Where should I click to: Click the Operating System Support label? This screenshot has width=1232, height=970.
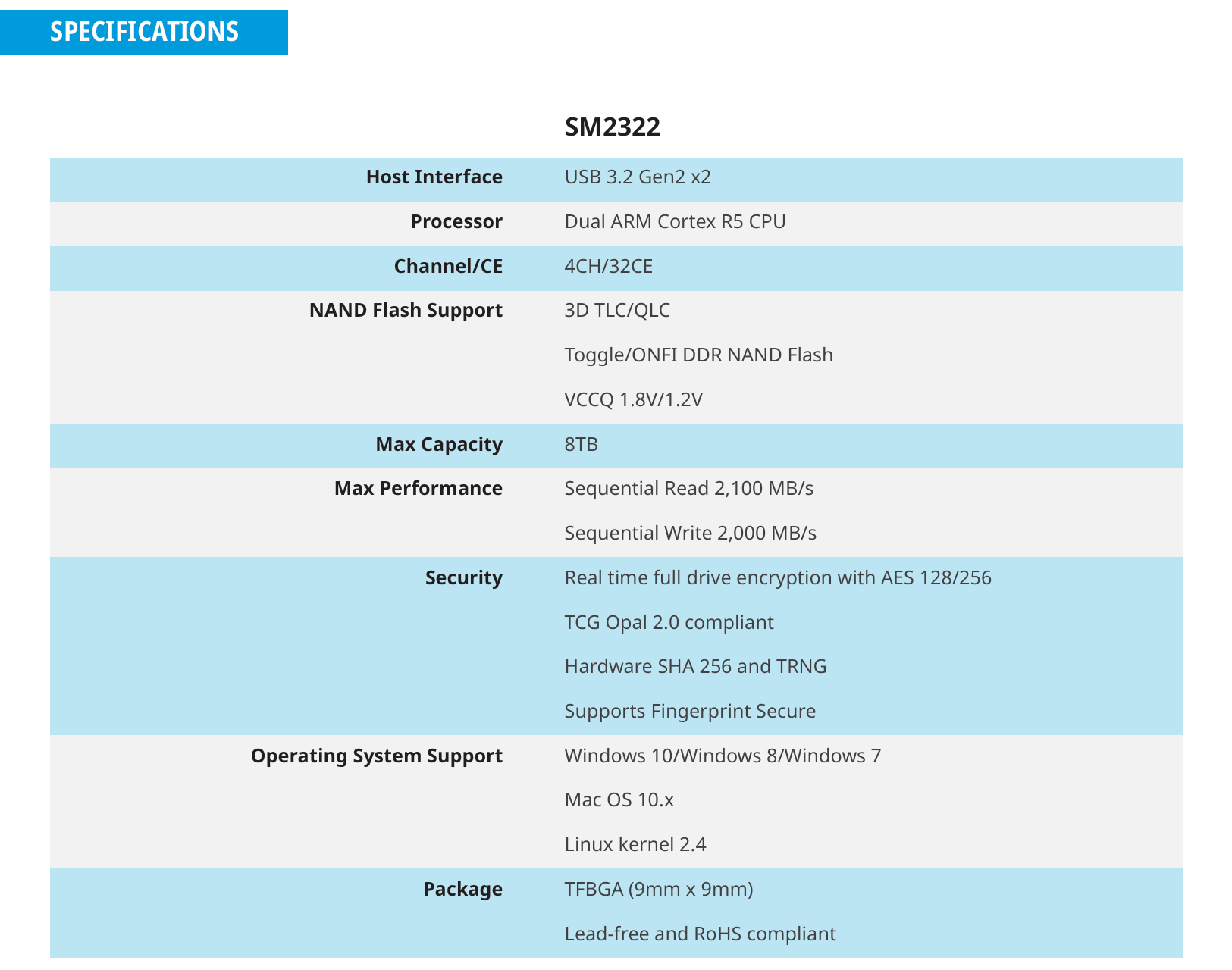(x=377, y=756)
